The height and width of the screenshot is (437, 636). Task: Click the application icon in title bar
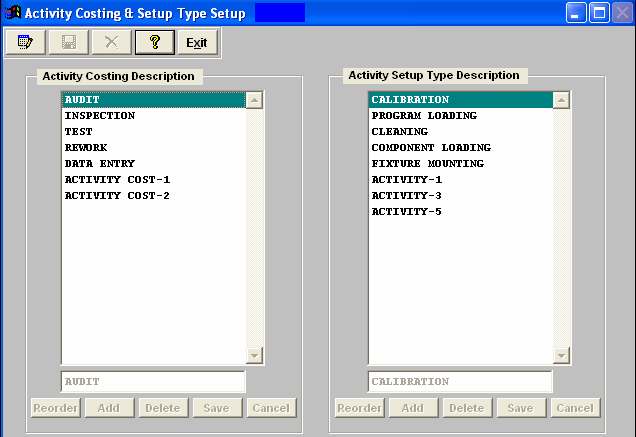pyautogui.click(x=13, y=13)
